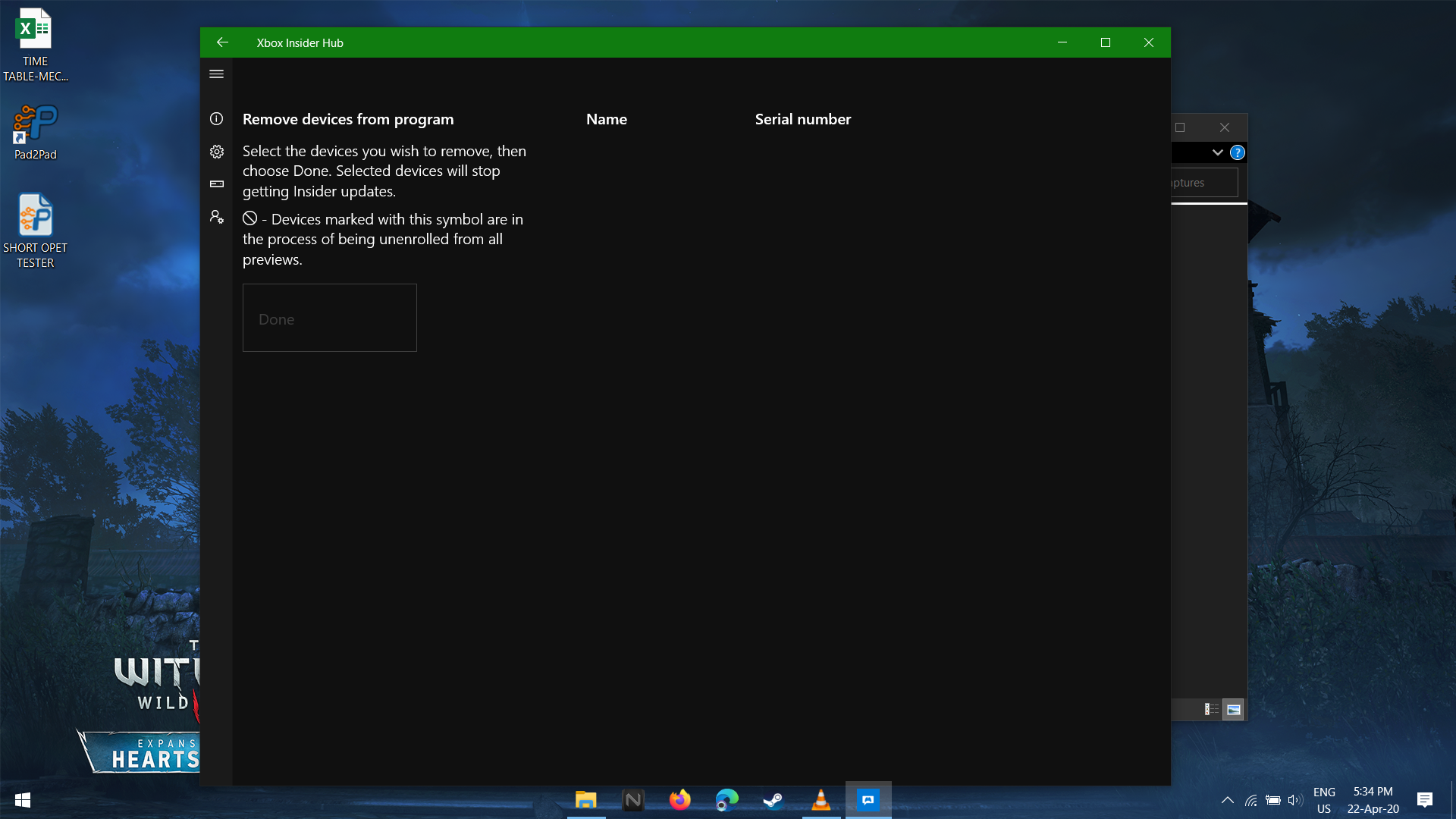This screenshot has height=819, width=1456.
Task: Open Settings gear in Insider Hub sidebar
Action: click(216, 152)
